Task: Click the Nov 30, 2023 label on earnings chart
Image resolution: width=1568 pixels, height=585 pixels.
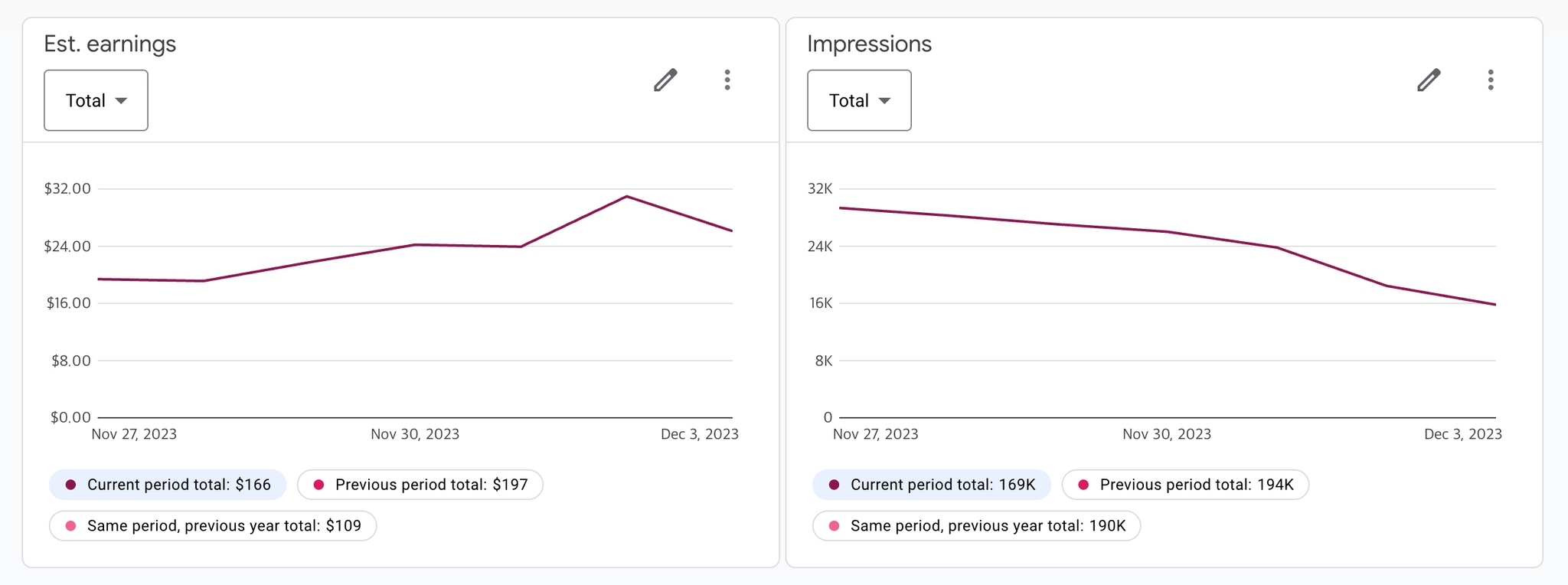Action: [x=415, y=434]
